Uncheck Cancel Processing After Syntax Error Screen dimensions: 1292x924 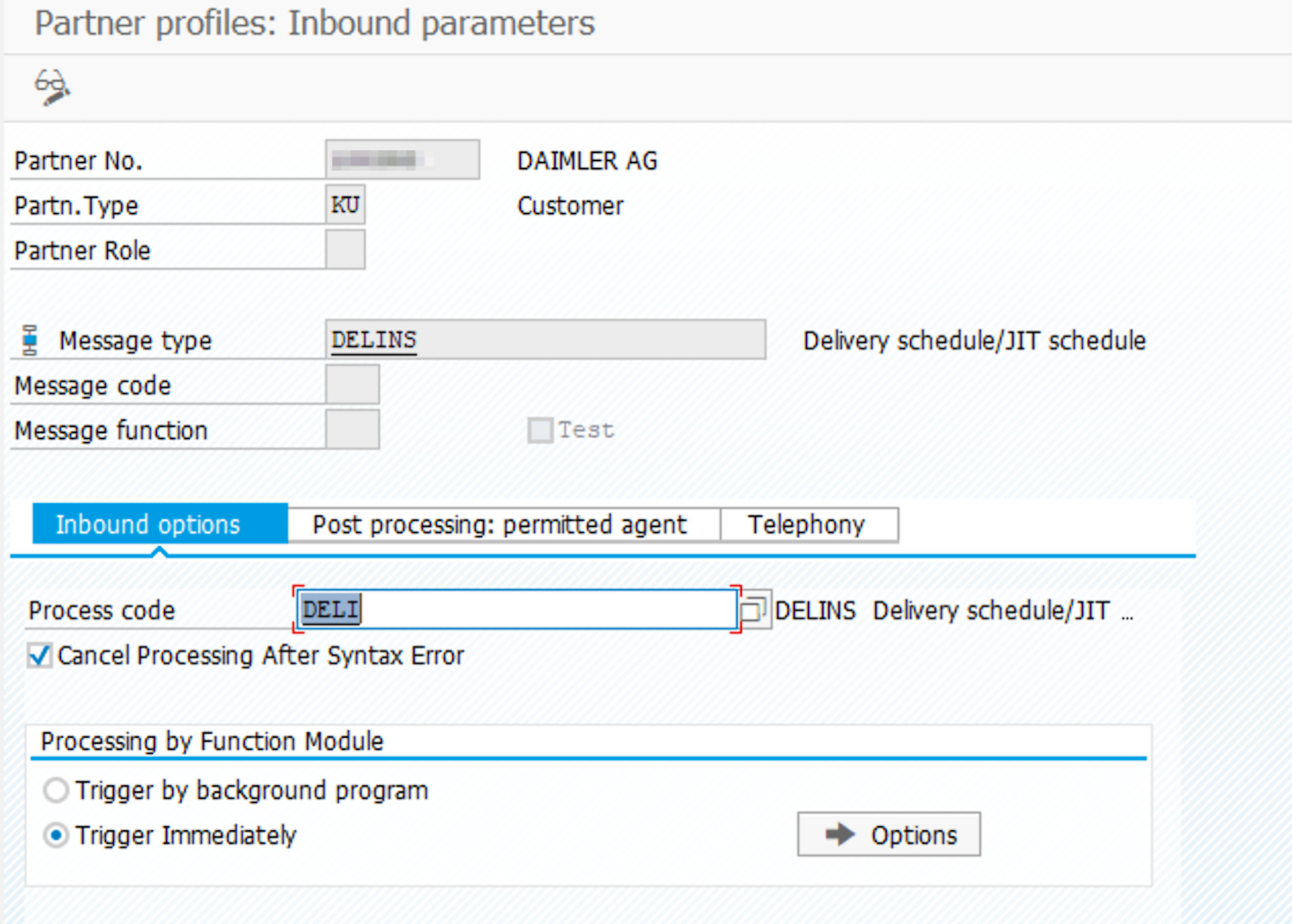39,656
